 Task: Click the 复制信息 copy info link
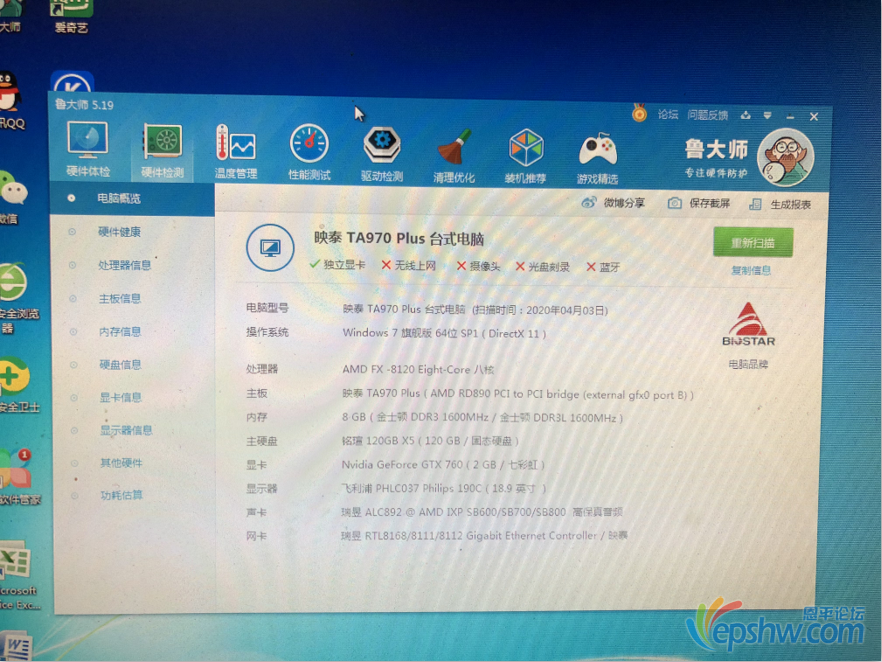click(x=751, y=271)
